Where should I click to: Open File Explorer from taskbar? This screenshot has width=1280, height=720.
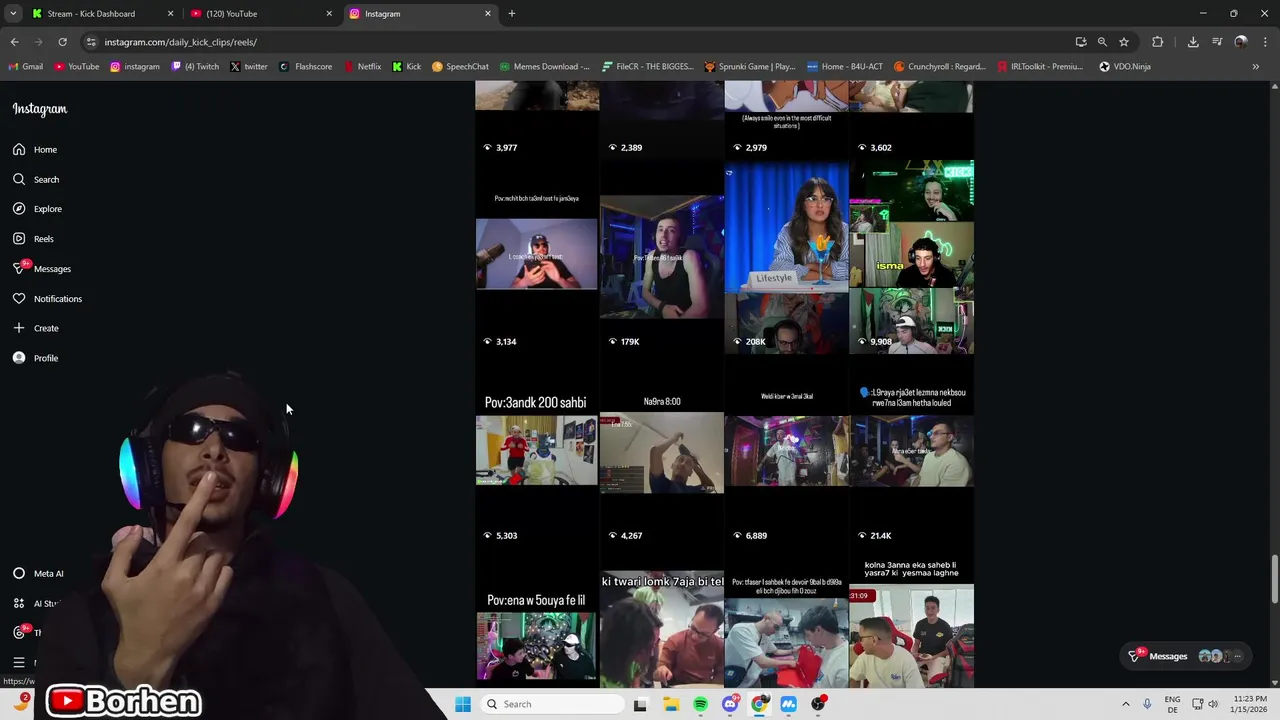(x=671, y=704)
